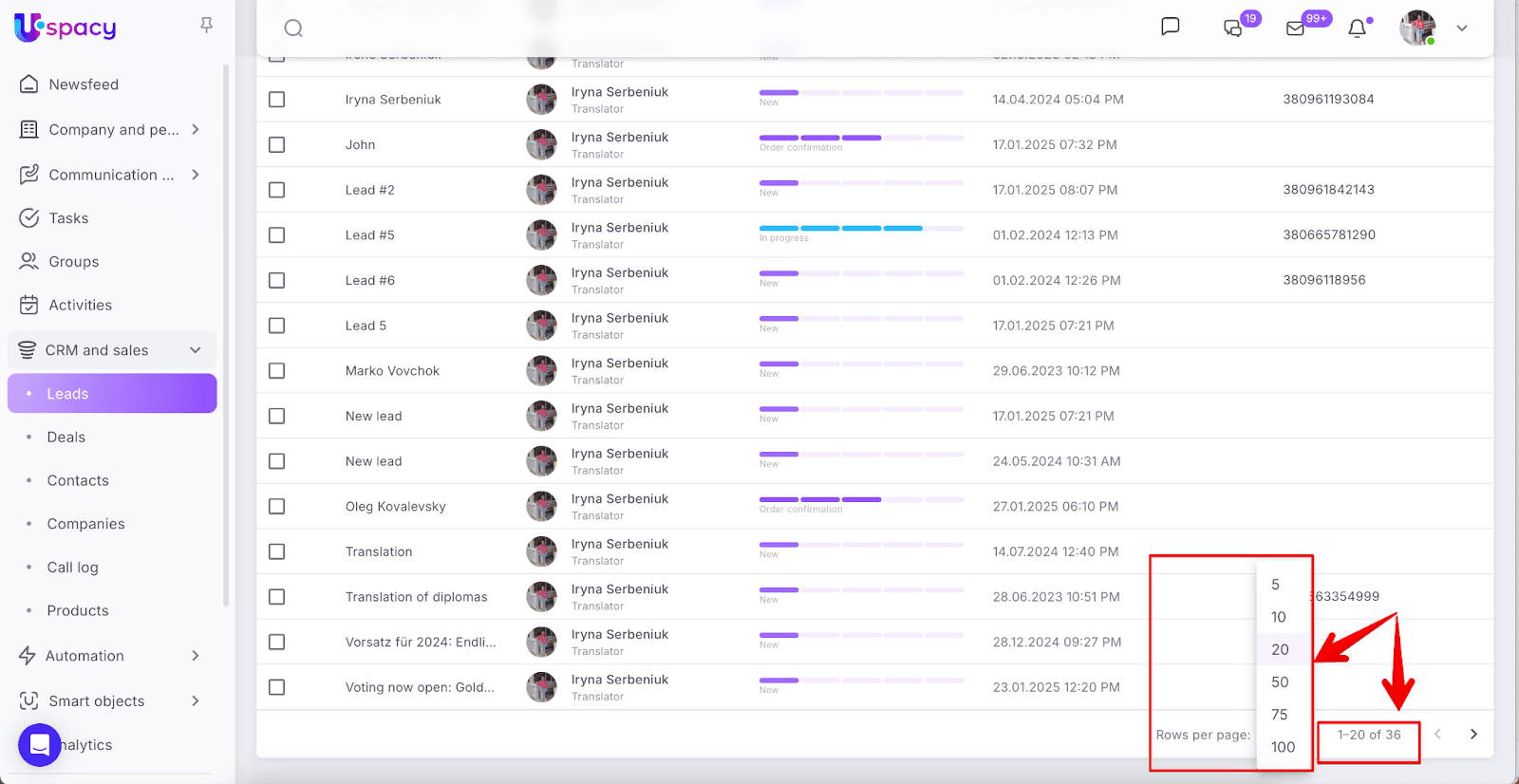Open the chat message bubble icon
Screen dimensions: 1519x784
coord(1170,27)
